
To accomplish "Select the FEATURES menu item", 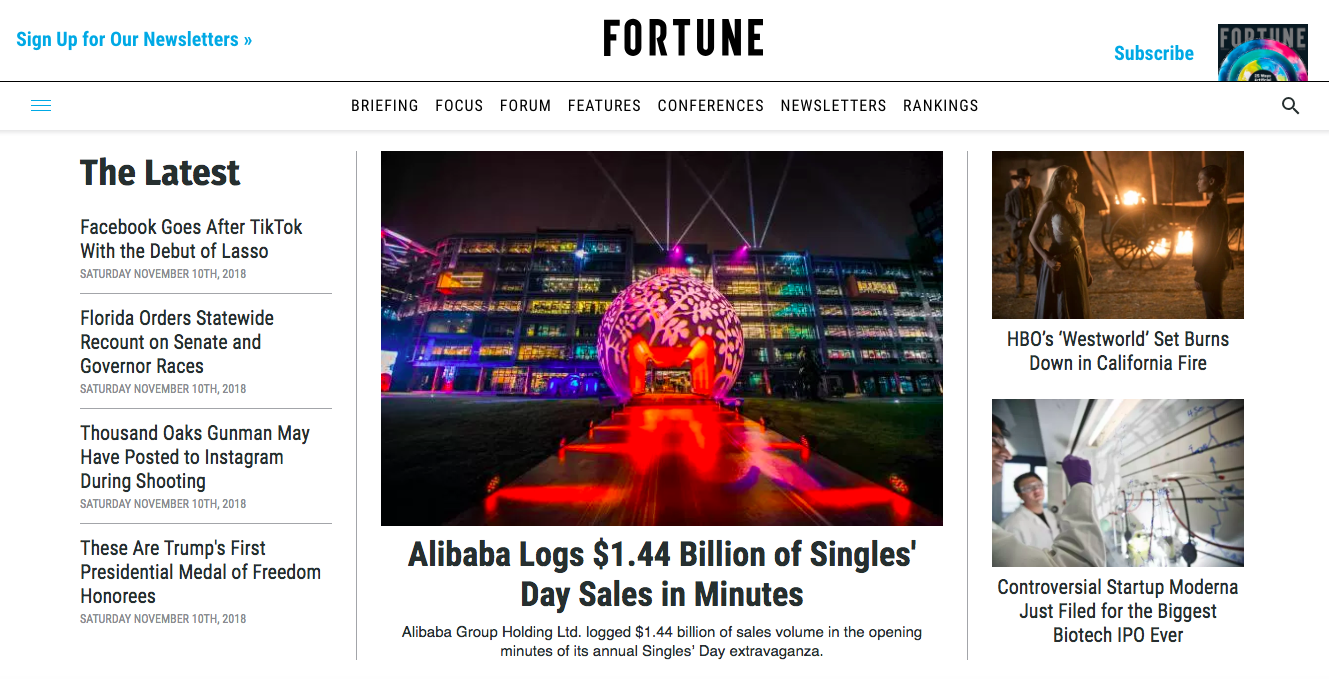I will 604,105.
